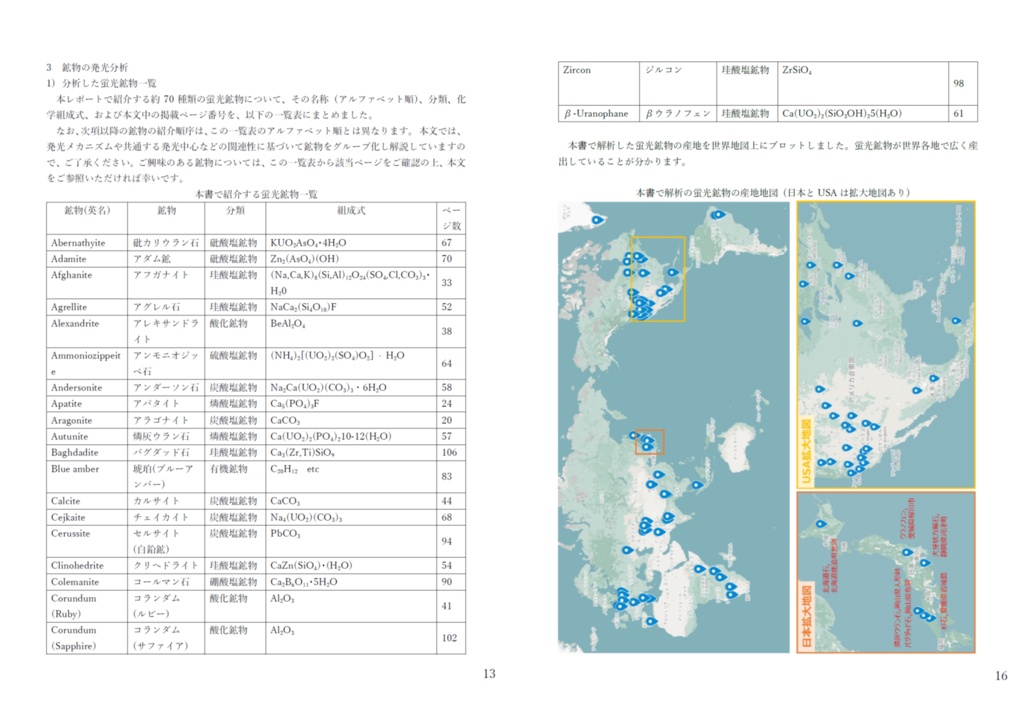1024x722 pixels.
Task: Click page number 16 at the bottom right
Action: pos(1001,676)
